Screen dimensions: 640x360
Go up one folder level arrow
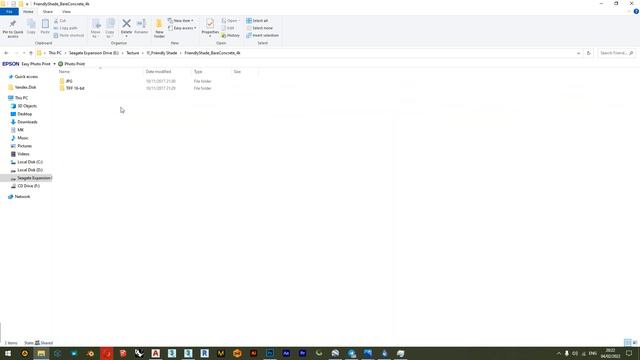[x=31, y=53]
